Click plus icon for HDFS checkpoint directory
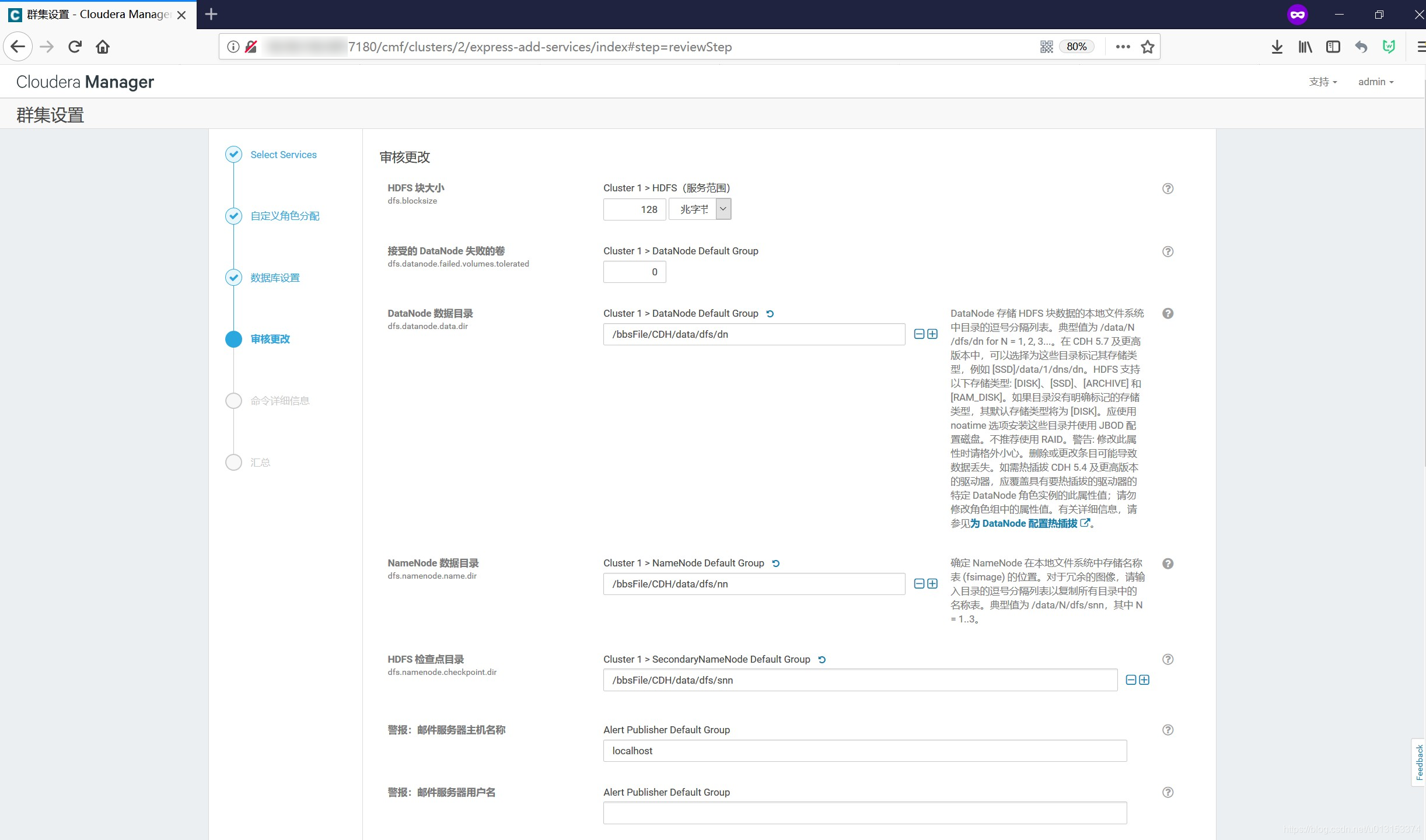 (1144, 680)
